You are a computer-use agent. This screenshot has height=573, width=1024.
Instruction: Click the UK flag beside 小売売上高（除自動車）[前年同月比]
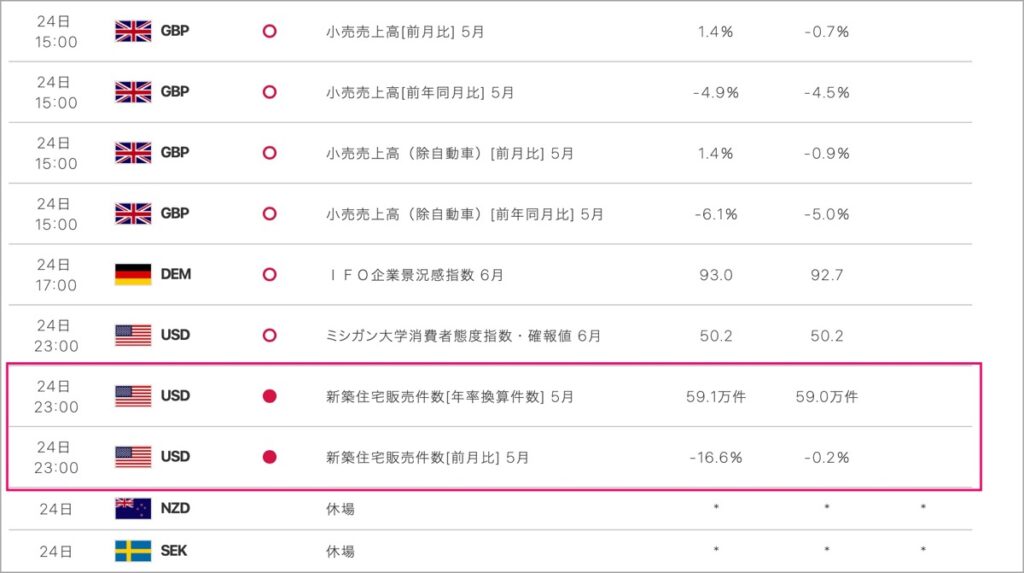(133, 214)
